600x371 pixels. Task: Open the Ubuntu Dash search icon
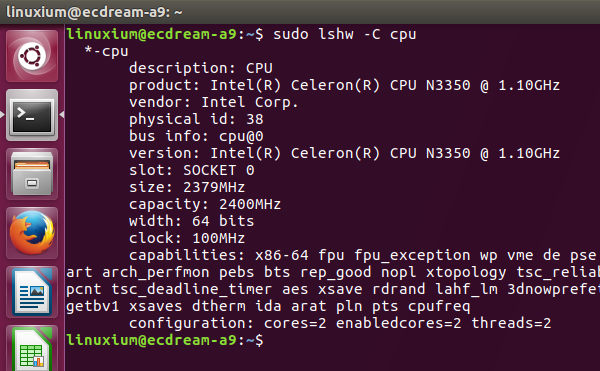32,56
